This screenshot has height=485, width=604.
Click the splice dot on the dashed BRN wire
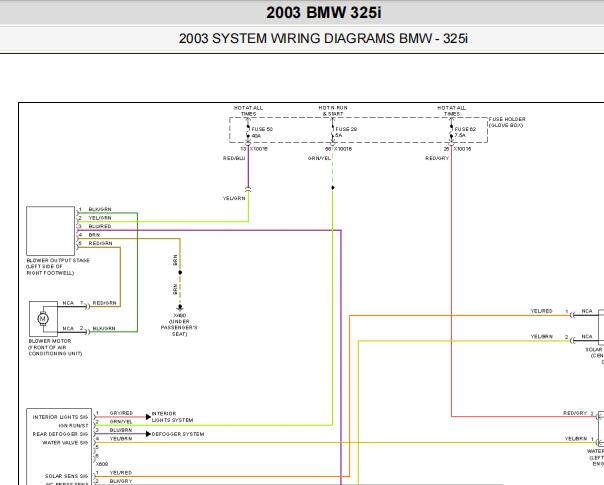pyautogui.click(x=180, y=272)
